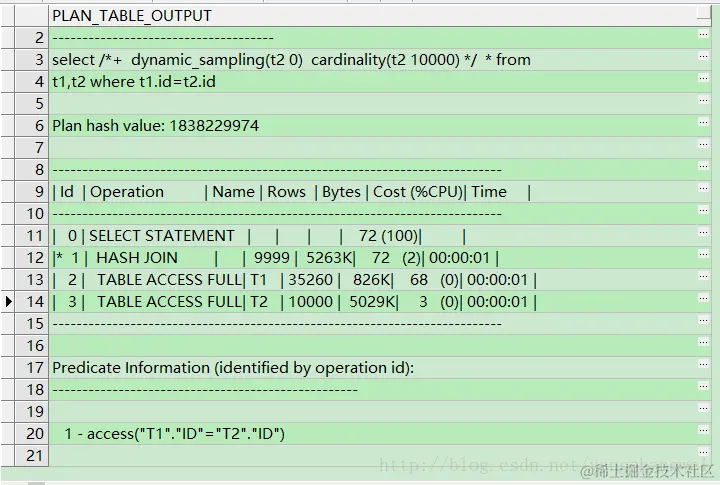
Task: Click current-row arrow marker beside row 14
Action: [8, 302]
